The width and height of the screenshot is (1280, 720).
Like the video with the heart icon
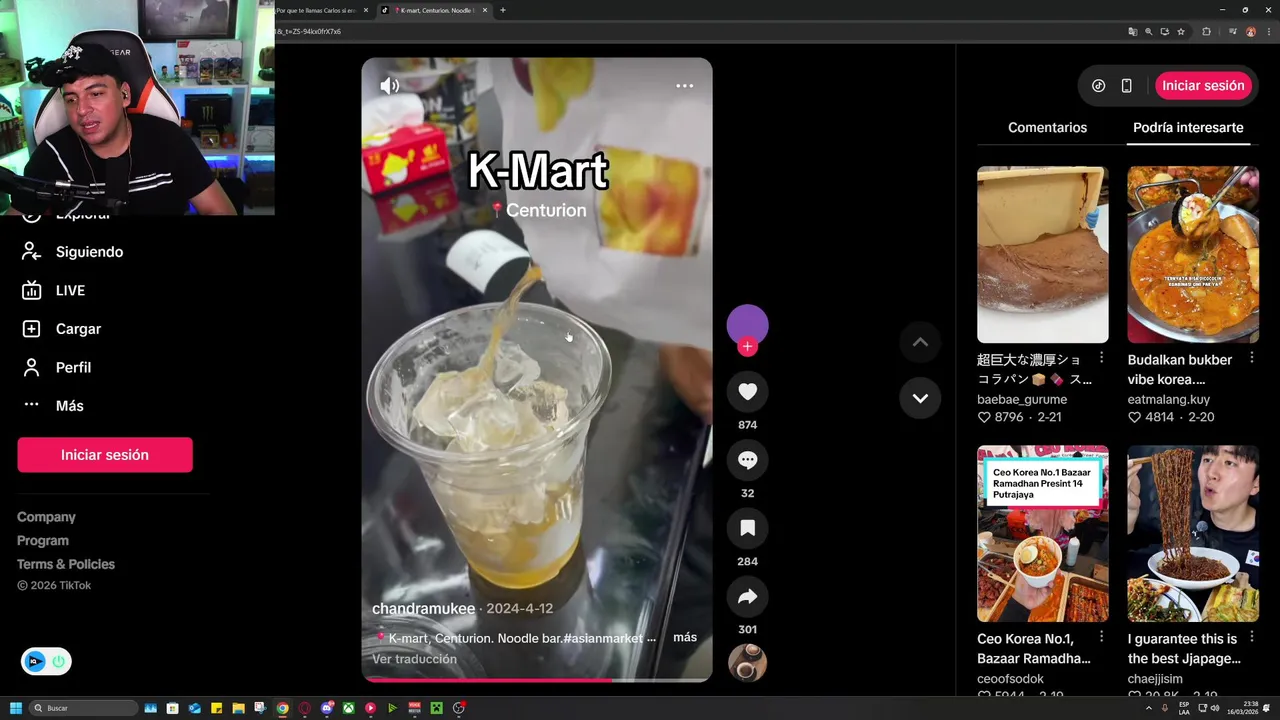pyautogui.click(x=747, y=392)
